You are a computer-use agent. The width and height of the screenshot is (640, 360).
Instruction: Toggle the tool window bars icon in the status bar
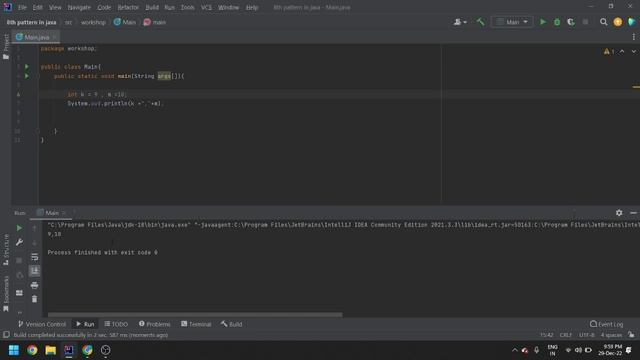(6, 335)
